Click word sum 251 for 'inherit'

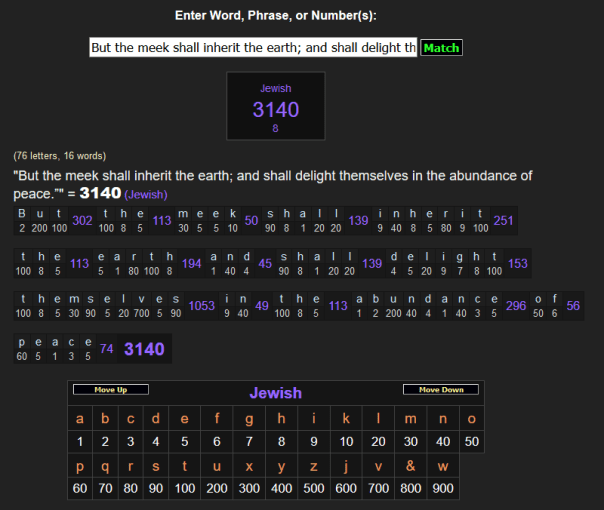503,220
